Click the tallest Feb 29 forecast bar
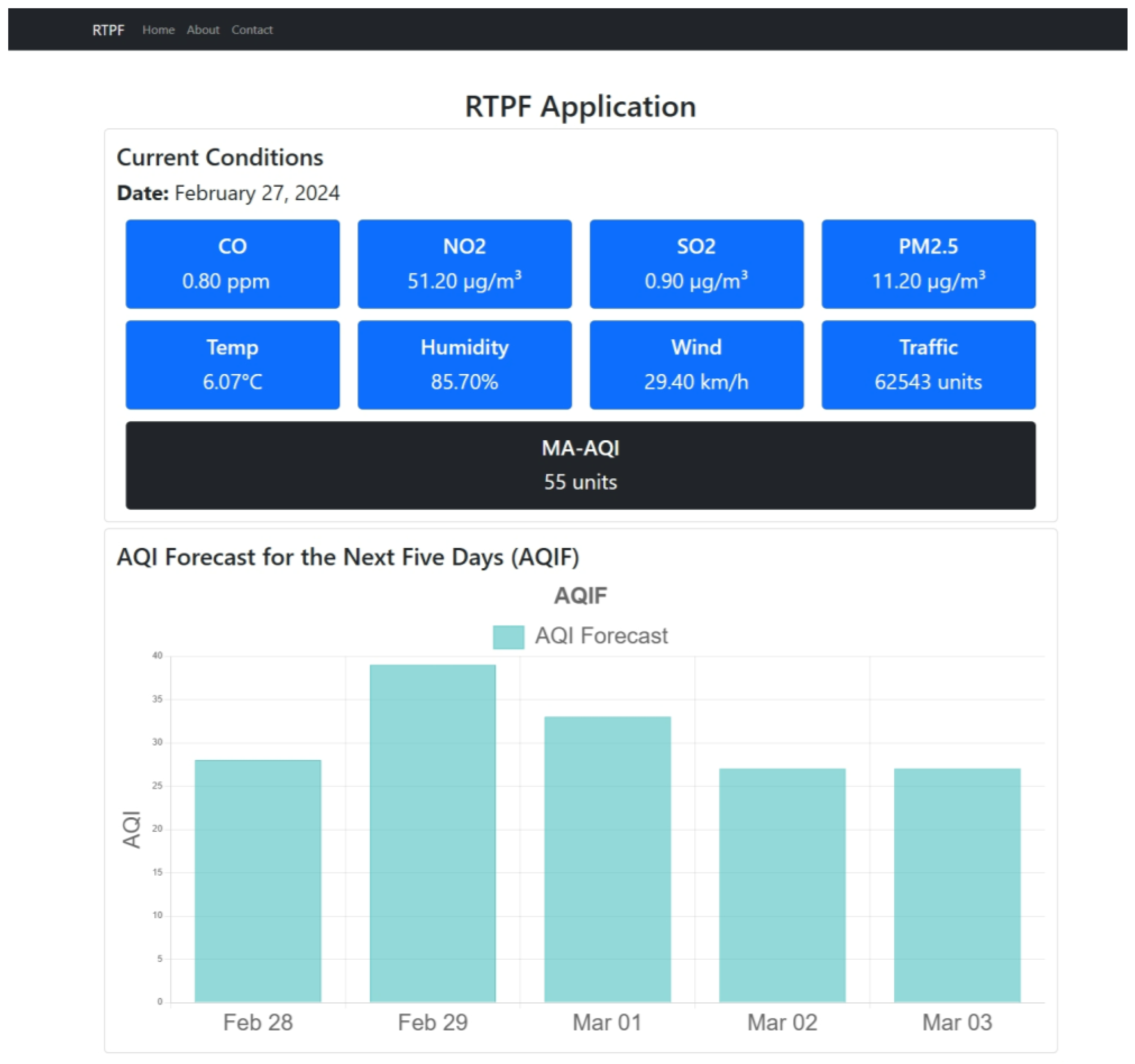1135x1064 pixels. click(x=432, y=833)
